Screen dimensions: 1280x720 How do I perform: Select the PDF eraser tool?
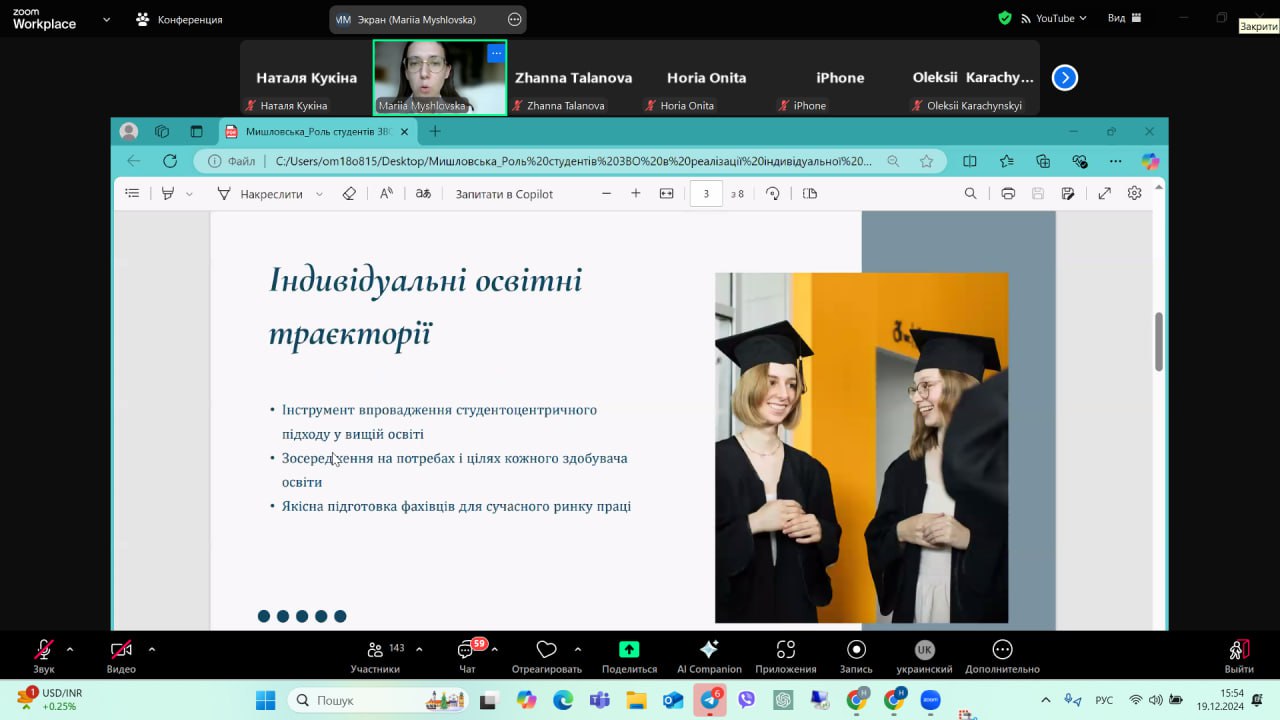pyautogui.click(x=349, y=194)
